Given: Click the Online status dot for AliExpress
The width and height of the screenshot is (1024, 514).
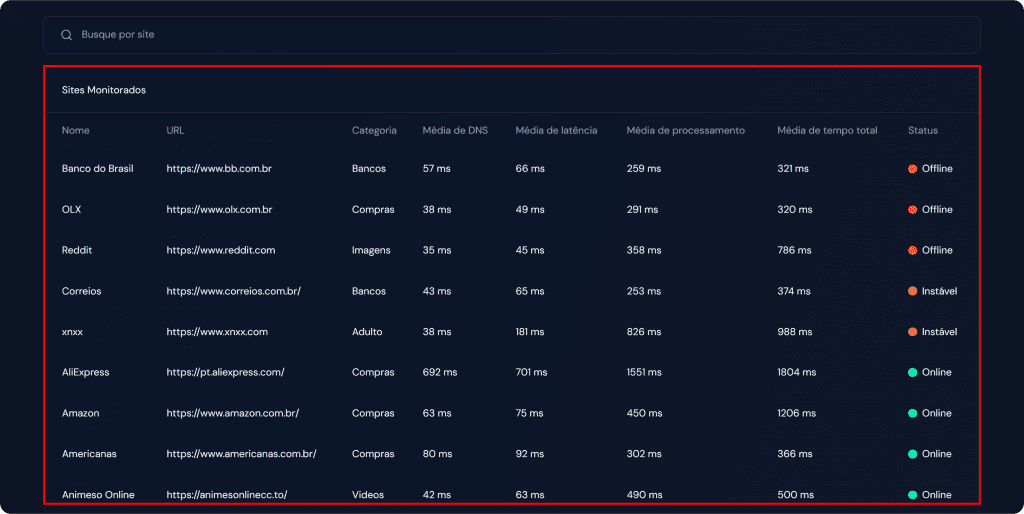Looking at the screenshot, I should (x=912, y=373).
